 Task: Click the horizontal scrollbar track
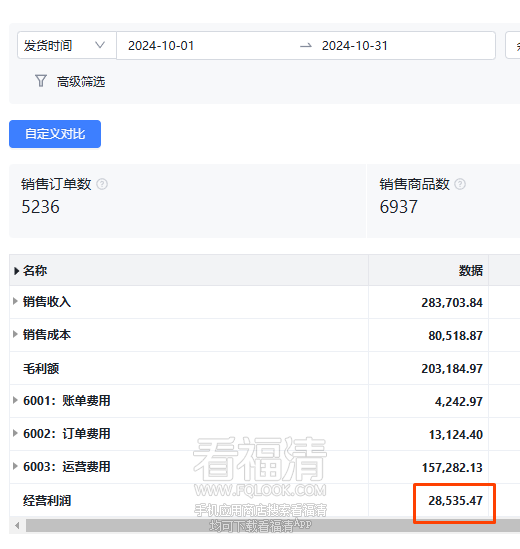coord(273,525)
